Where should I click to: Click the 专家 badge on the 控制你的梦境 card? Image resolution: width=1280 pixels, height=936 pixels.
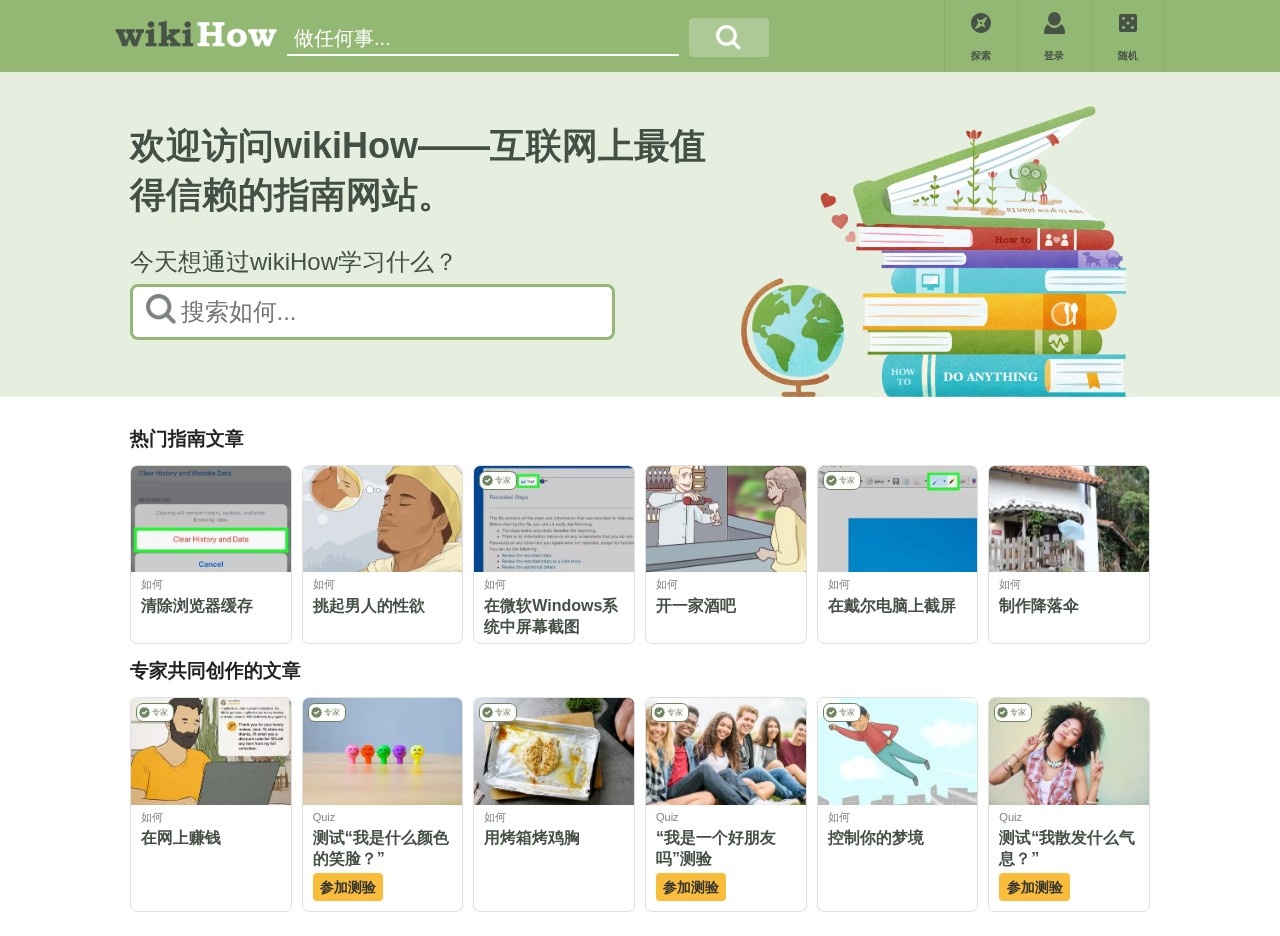pos(841,712)
